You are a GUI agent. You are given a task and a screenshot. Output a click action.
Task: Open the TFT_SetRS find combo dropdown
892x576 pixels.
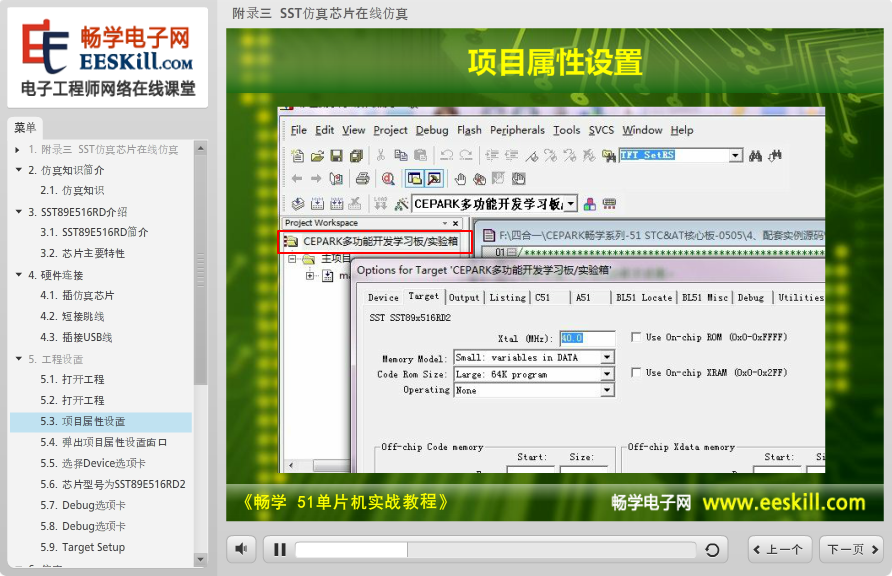736,155
